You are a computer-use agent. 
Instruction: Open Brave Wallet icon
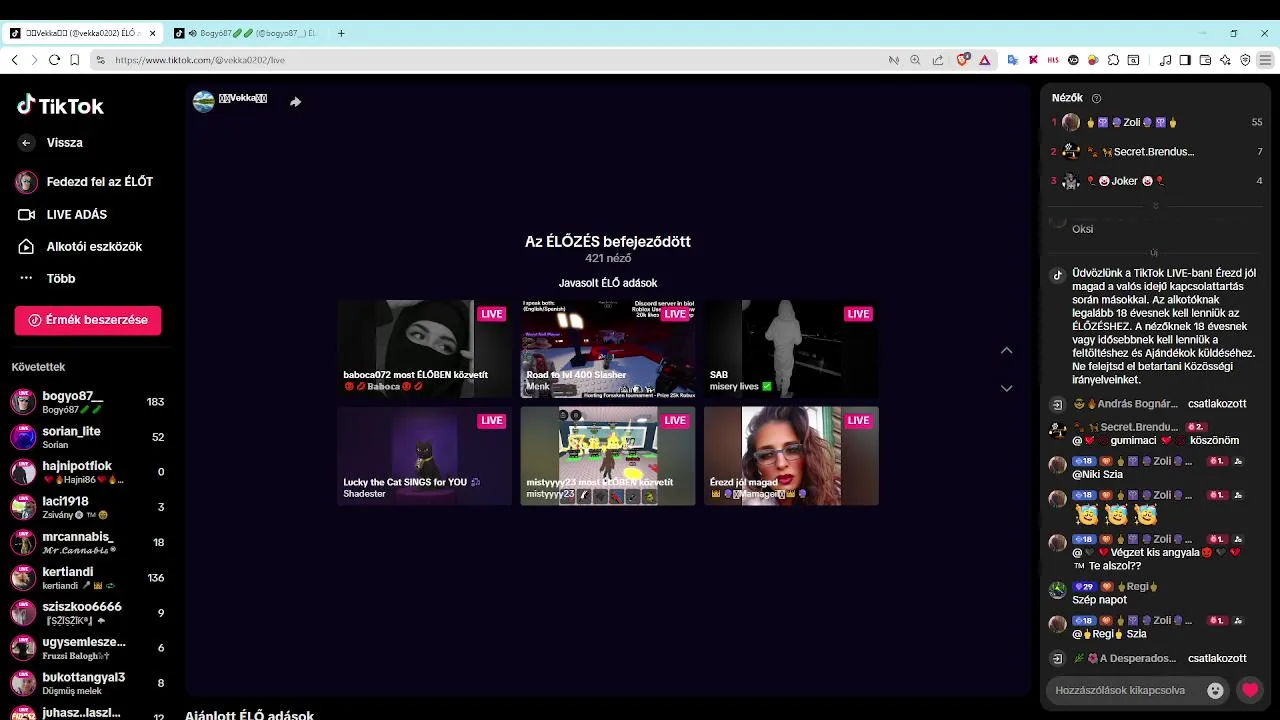[1205, 60]
